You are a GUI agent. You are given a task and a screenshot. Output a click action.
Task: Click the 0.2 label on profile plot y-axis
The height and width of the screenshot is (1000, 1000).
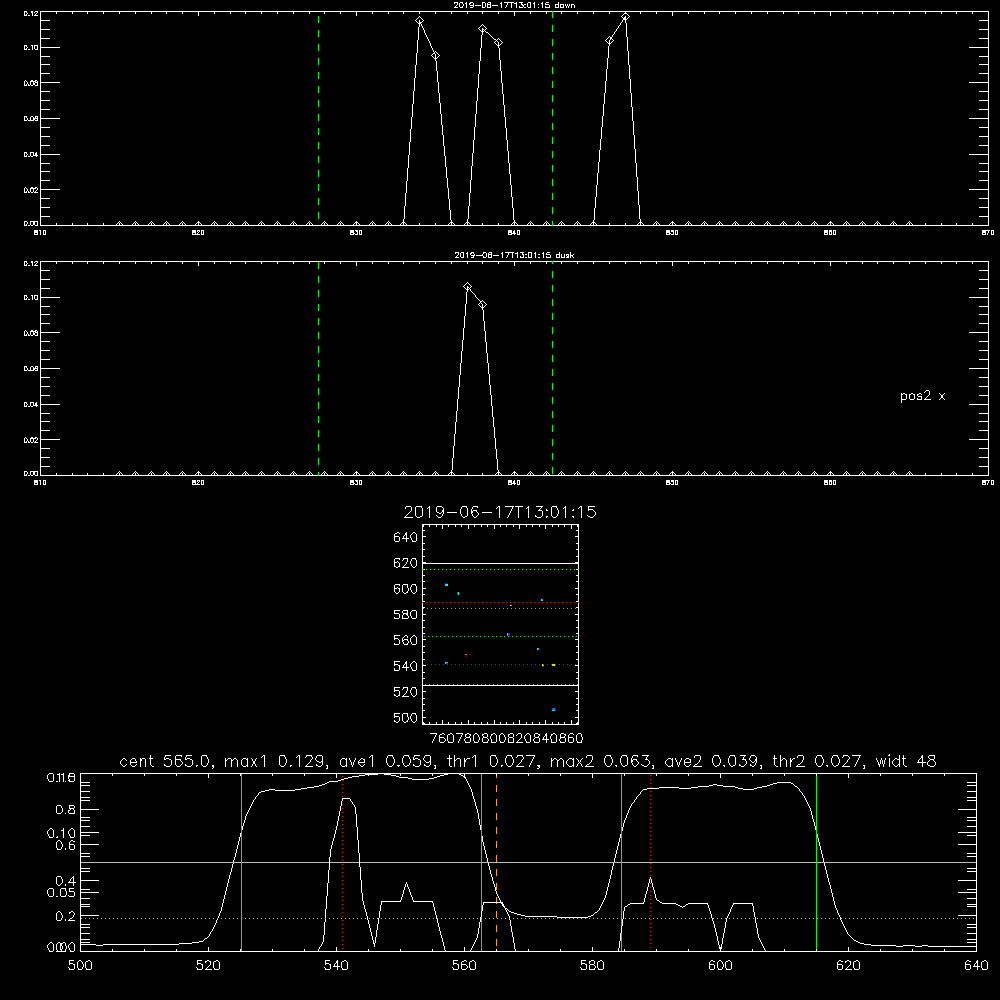point(66,916)
